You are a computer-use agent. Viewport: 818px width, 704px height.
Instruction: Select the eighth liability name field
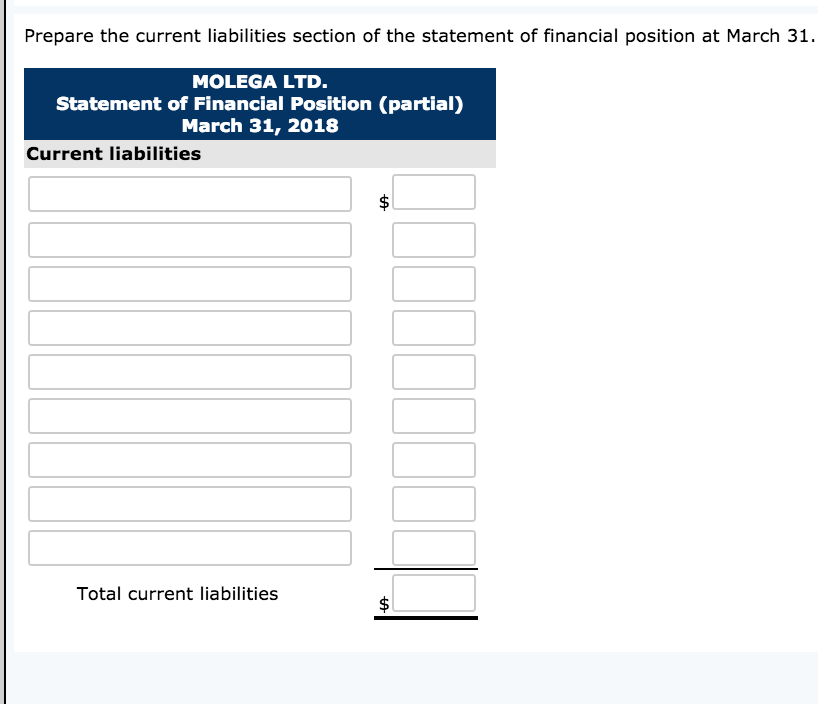pyautogui.click(x=190, y=503)
